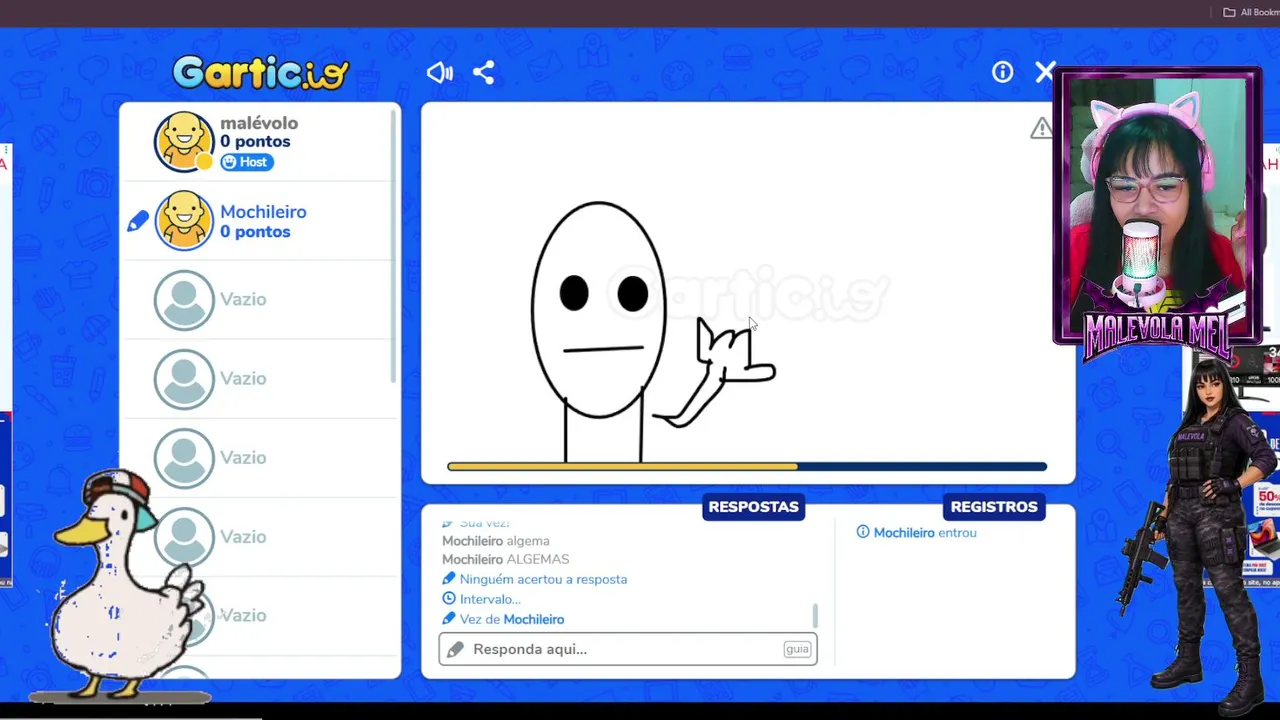Click '0 pontos' under malévolo
Image resolution: width=1280 pixels, height=720 pixels.
tap(255, 142)
